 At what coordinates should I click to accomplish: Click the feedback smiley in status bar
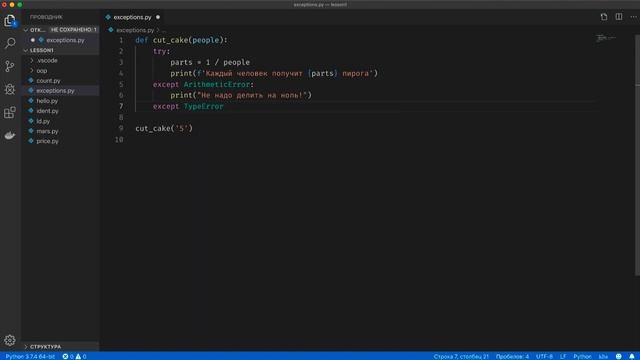pyautogui.click(x=619, y=356)
